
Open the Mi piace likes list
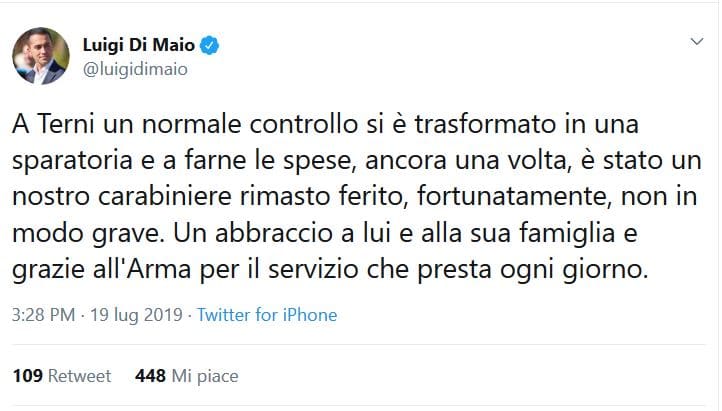(x=205, y=376)
